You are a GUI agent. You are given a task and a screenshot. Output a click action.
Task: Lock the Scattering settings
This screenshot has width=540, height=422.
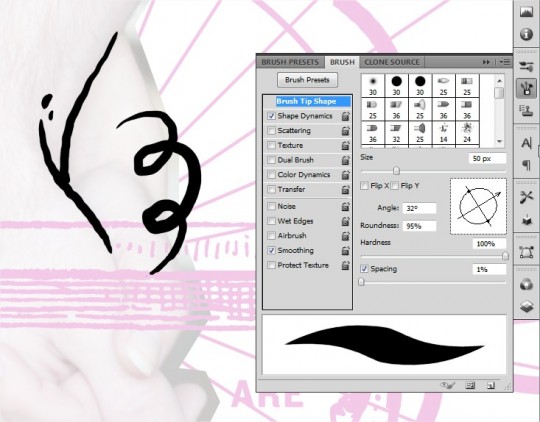(x=345, y=131)
